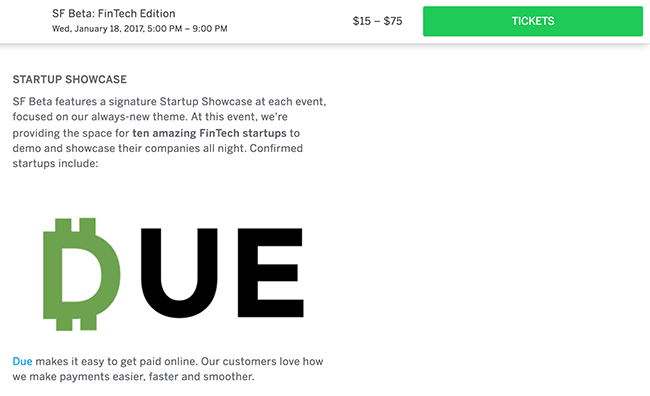Viewport: 650px width, 396px height.
Task: Click the STARTUP SHOWCASE heading
Action: (70, 79)
